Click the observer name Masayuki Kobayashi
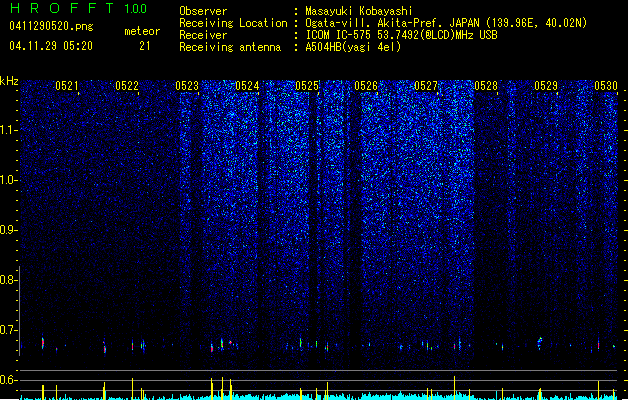 359,11
